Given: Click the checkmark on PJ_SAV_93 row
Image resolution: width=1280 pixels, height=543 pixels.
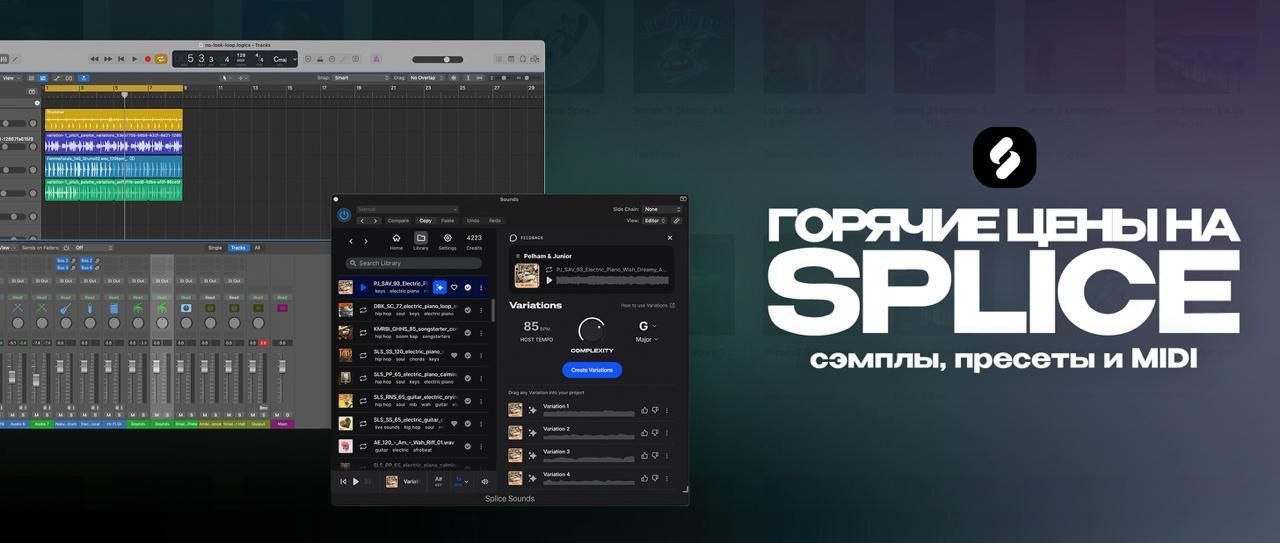Looking at the screenshot, I should (468, 287).
